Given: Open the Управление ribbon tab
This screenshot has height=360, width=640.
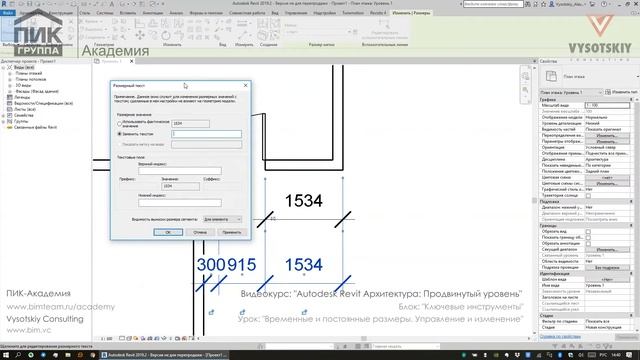Looking at the screenshot, I should [296, 13].
